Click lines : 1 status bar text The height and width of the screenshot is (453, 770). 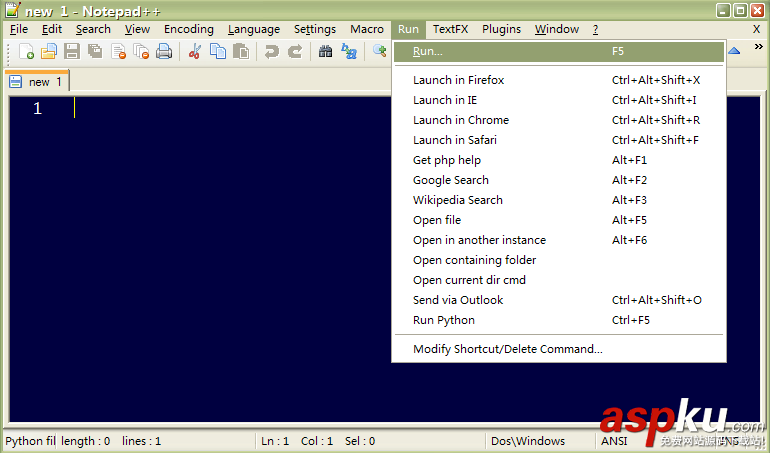141,441
